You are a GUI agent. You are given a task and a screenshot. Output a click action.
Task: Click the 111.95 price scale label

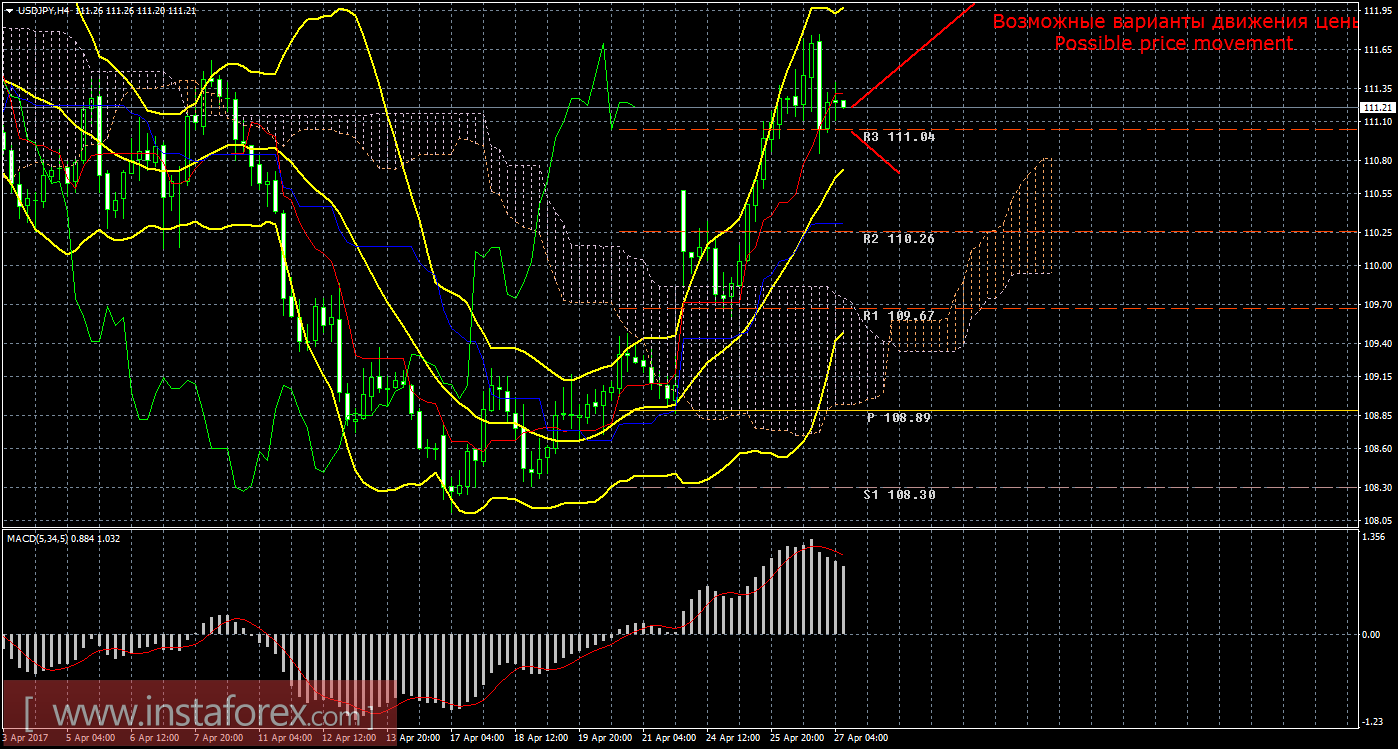[1377, 12]
